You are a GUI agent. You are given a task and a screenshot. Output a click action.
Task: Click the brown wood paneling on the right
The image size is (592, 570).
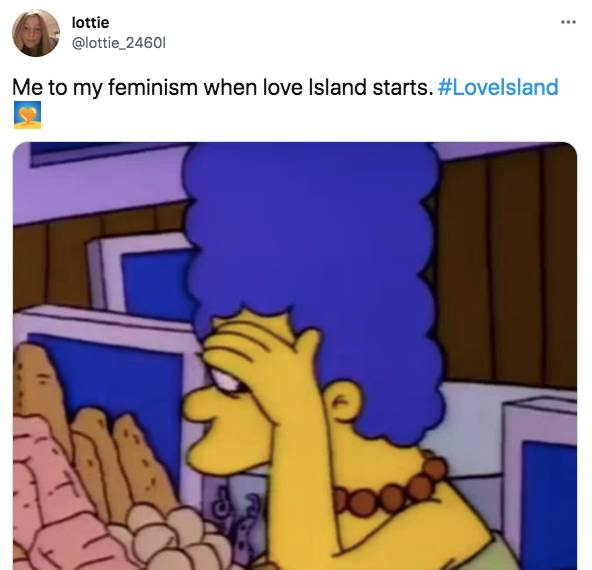coord(506,264)
